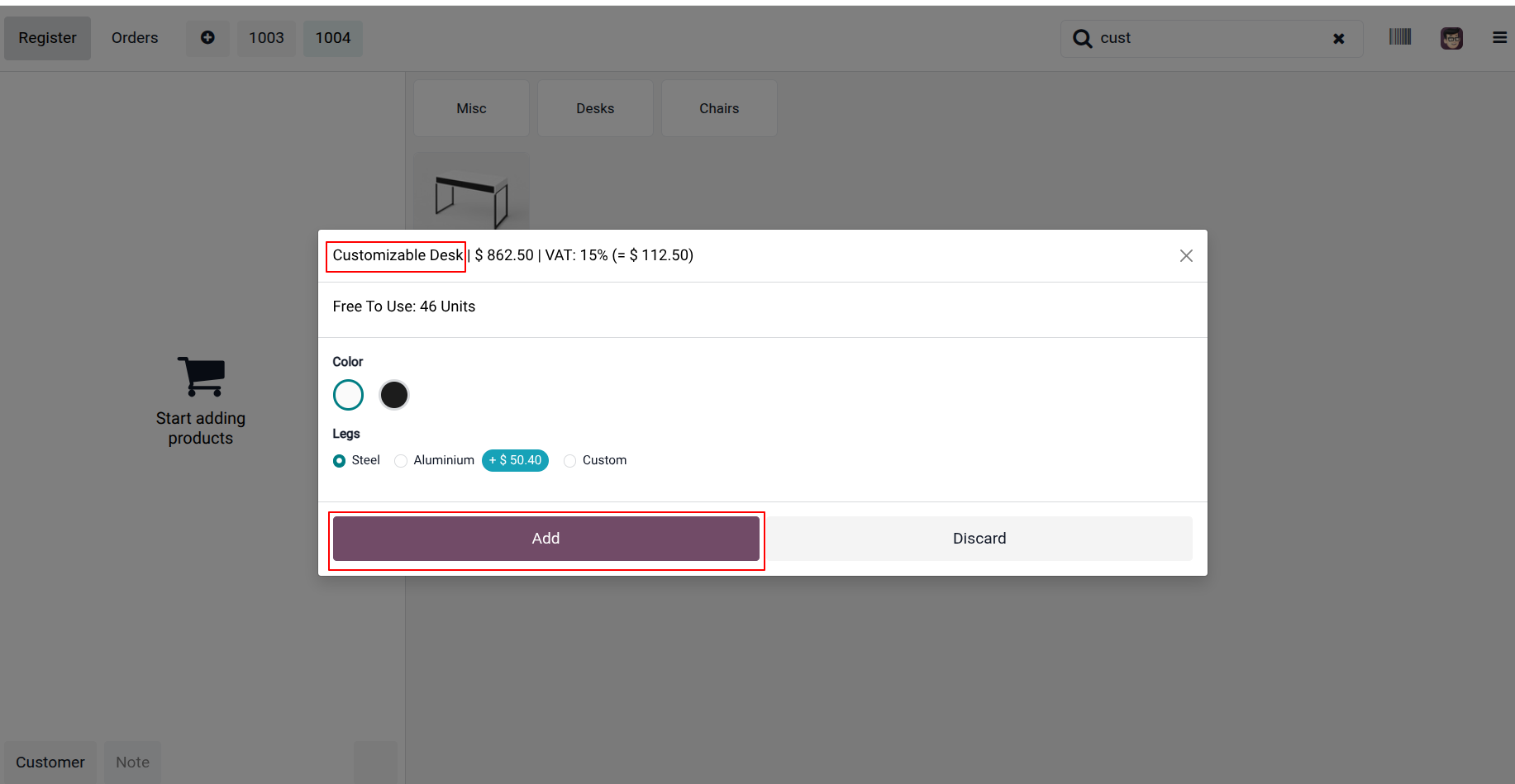
Task: Click the Customizable Desk title text
Action: pos(398,255)
